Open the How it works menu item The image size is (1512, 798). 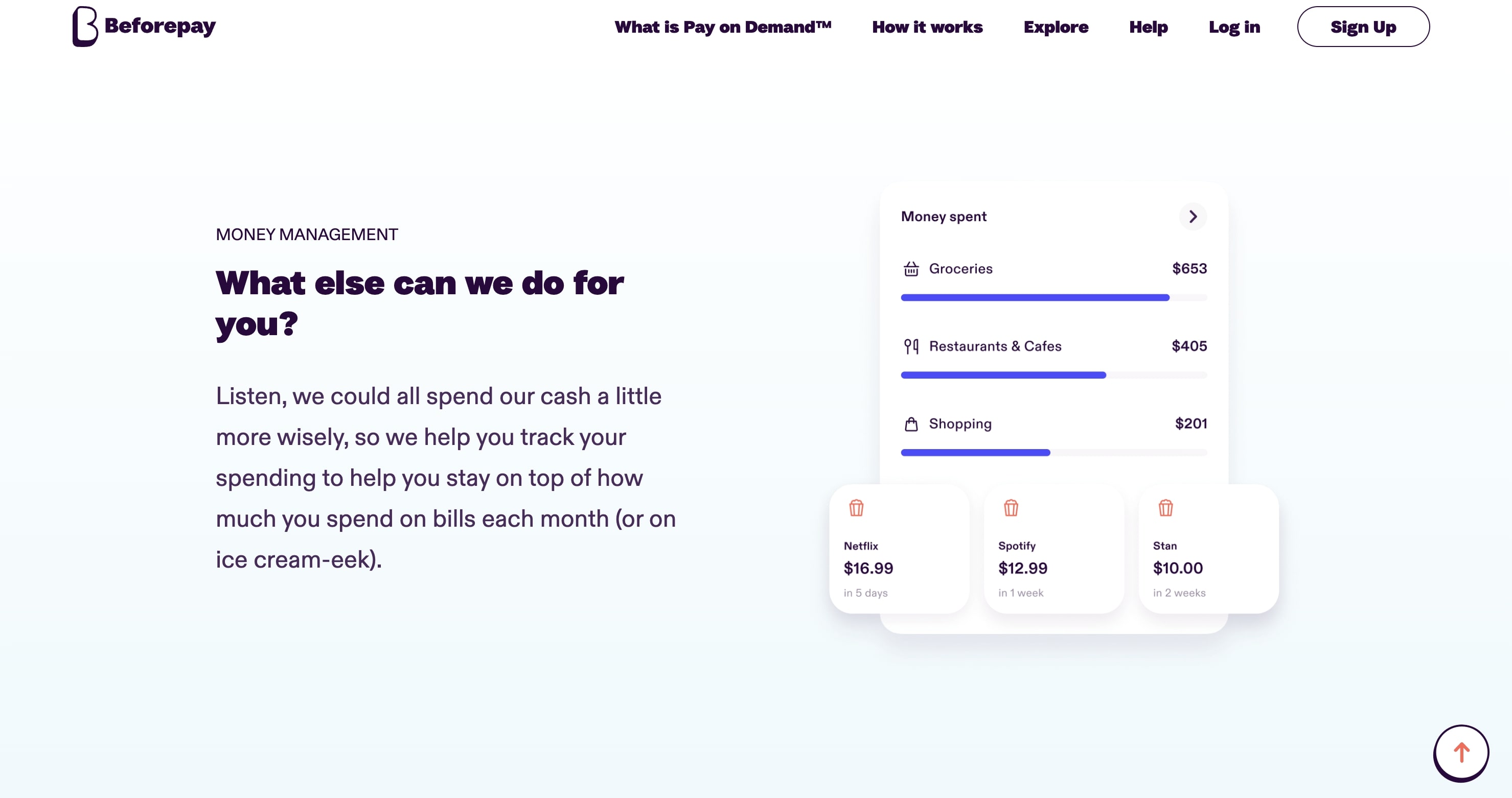point(927,27)
